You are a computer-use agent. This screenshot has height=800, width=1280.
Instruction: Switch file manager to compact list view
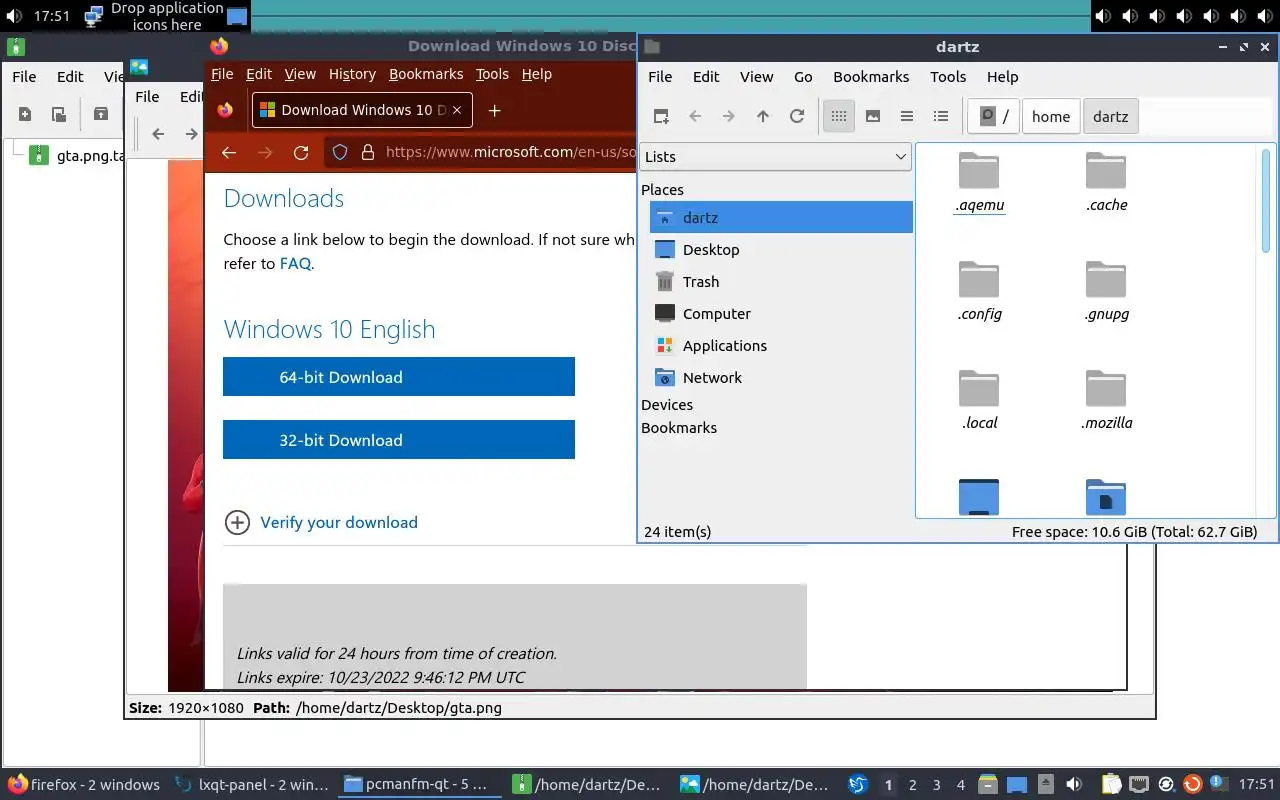907,116
